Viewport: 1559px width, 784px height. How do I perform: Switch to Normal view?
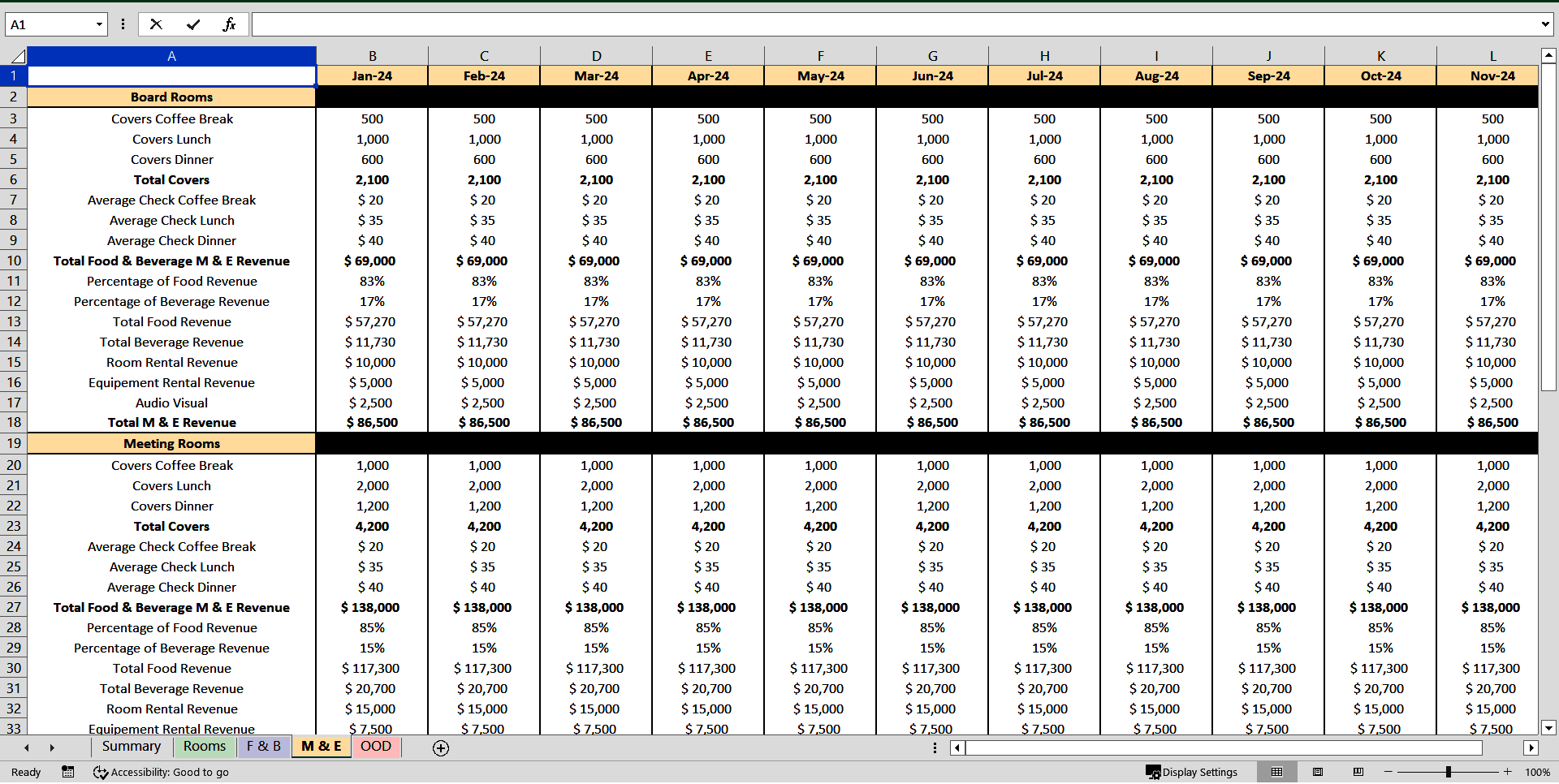tap(1276, 772)
